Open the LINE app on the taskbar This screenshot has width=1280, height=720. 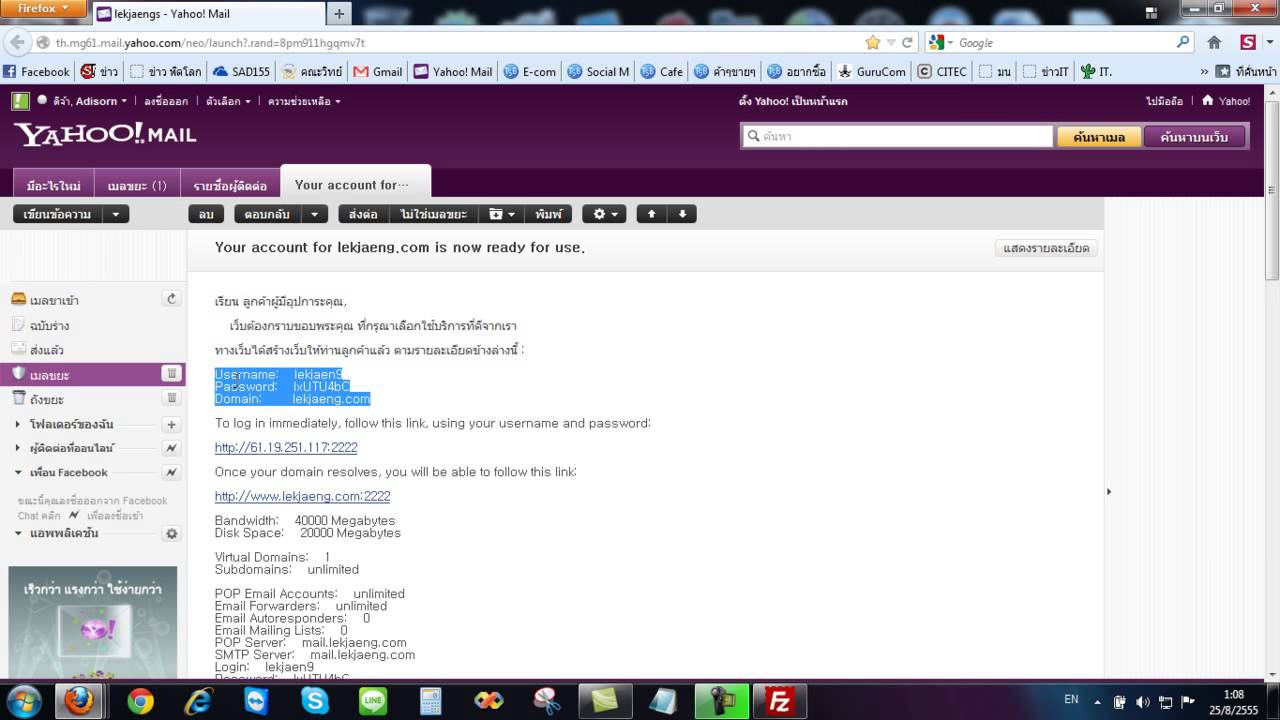[x=373, y=702]
